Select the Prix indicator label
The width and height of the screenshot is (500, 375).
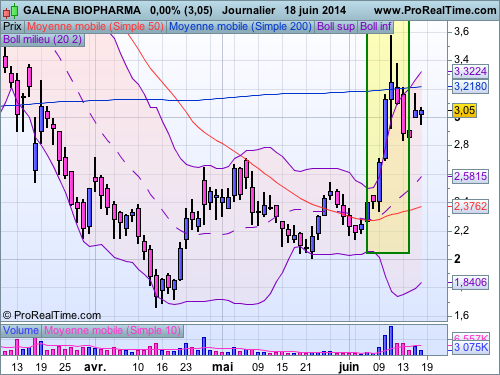pos(12,26)
